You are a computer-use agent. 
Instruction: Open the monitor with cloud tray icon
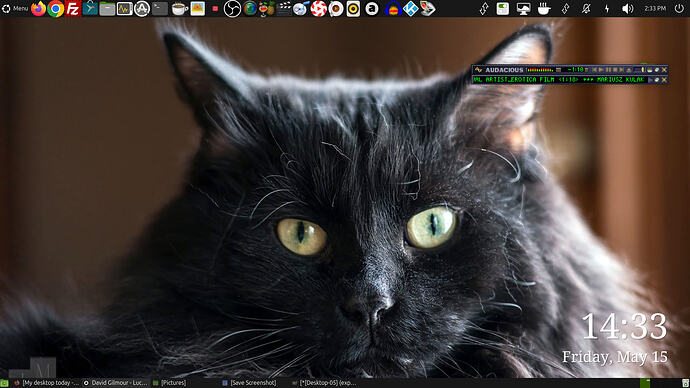[523, 9]
